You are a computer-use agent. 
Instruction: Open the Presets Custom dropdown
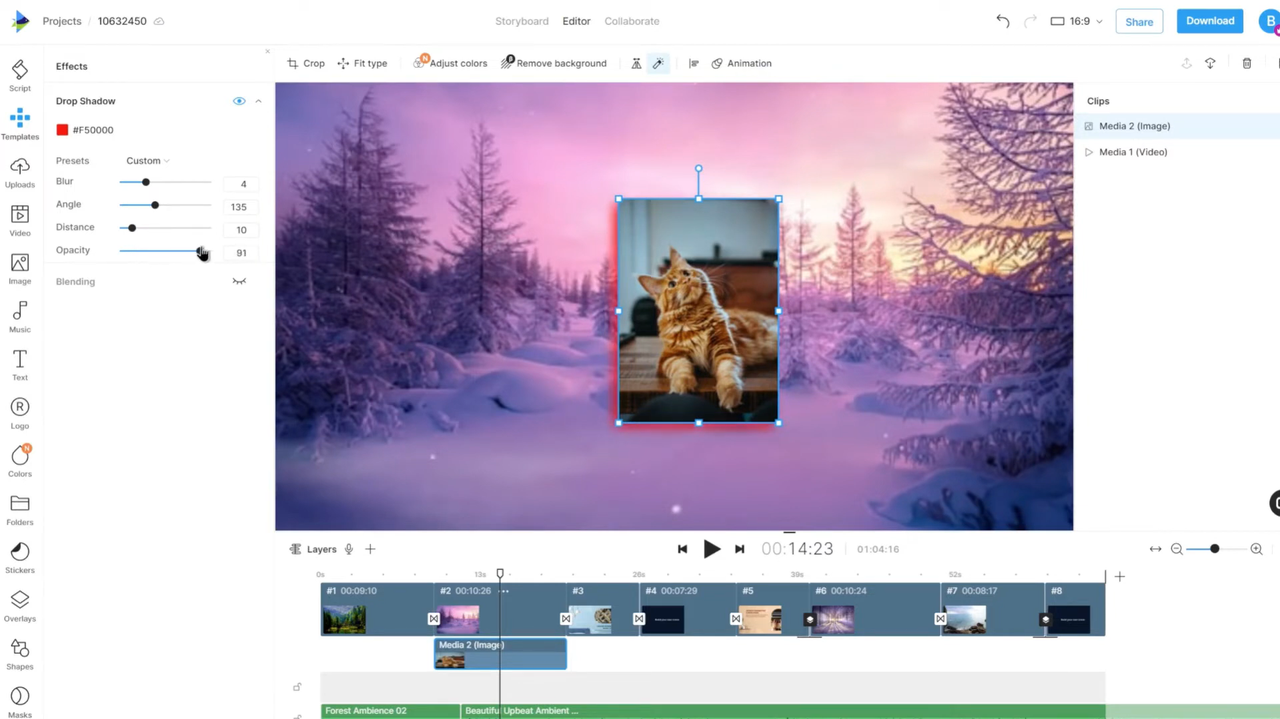(x=147, y=161)
